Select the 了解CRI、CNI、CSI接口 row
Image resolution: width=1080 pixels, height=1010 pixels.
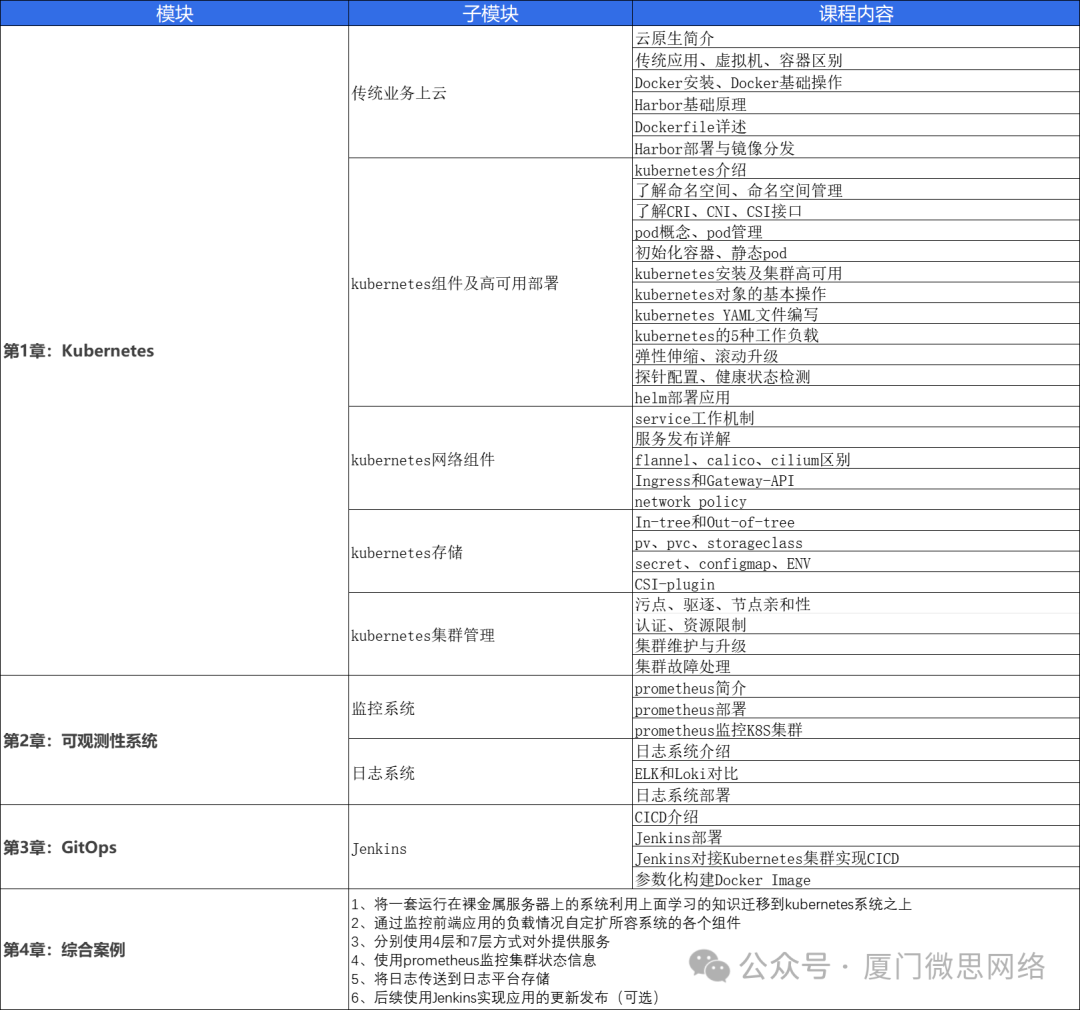point(855,210)
